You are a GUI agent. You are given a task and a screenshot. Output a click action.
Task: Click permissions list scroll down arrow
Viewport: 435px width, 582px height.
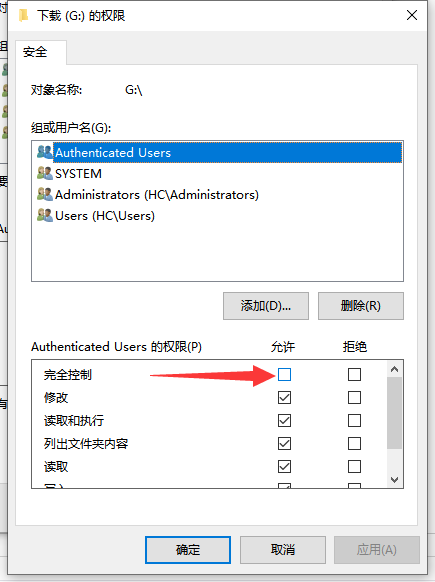(x=395, y=480)
